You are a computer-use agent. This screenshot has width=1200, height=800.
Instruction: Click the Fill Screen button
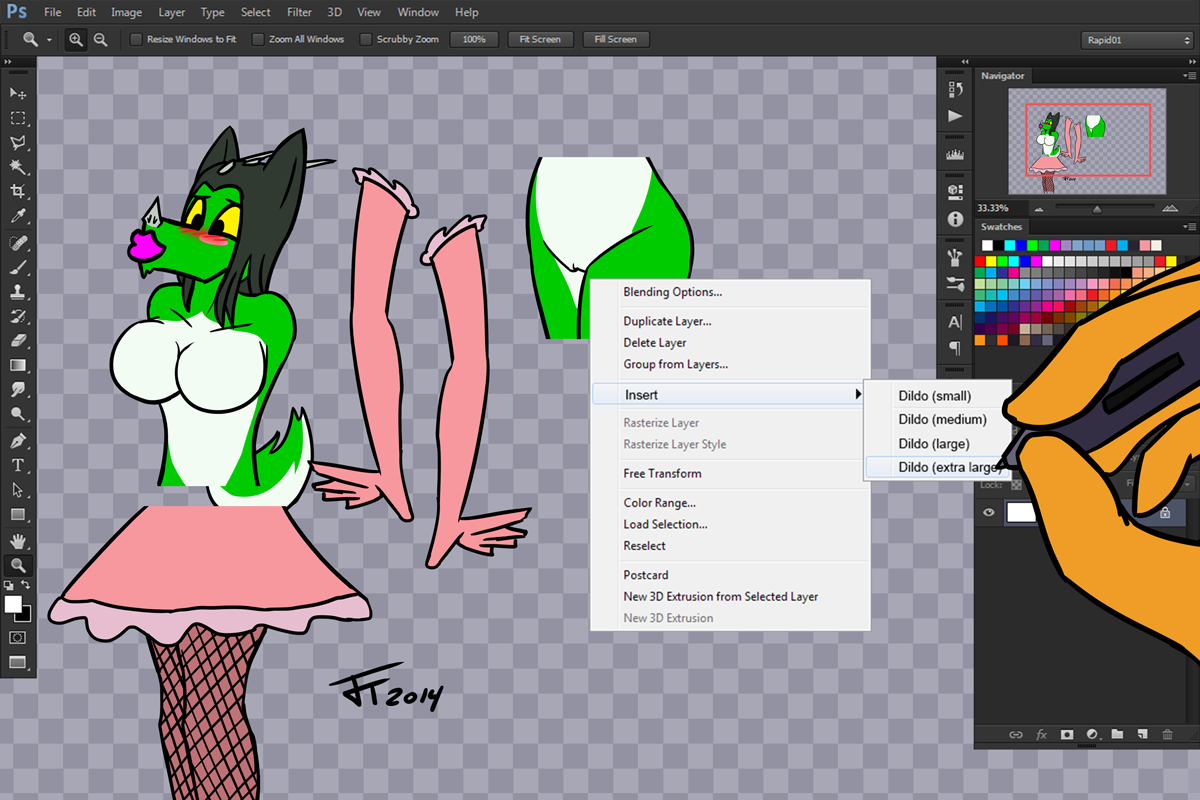click(615, 40)
